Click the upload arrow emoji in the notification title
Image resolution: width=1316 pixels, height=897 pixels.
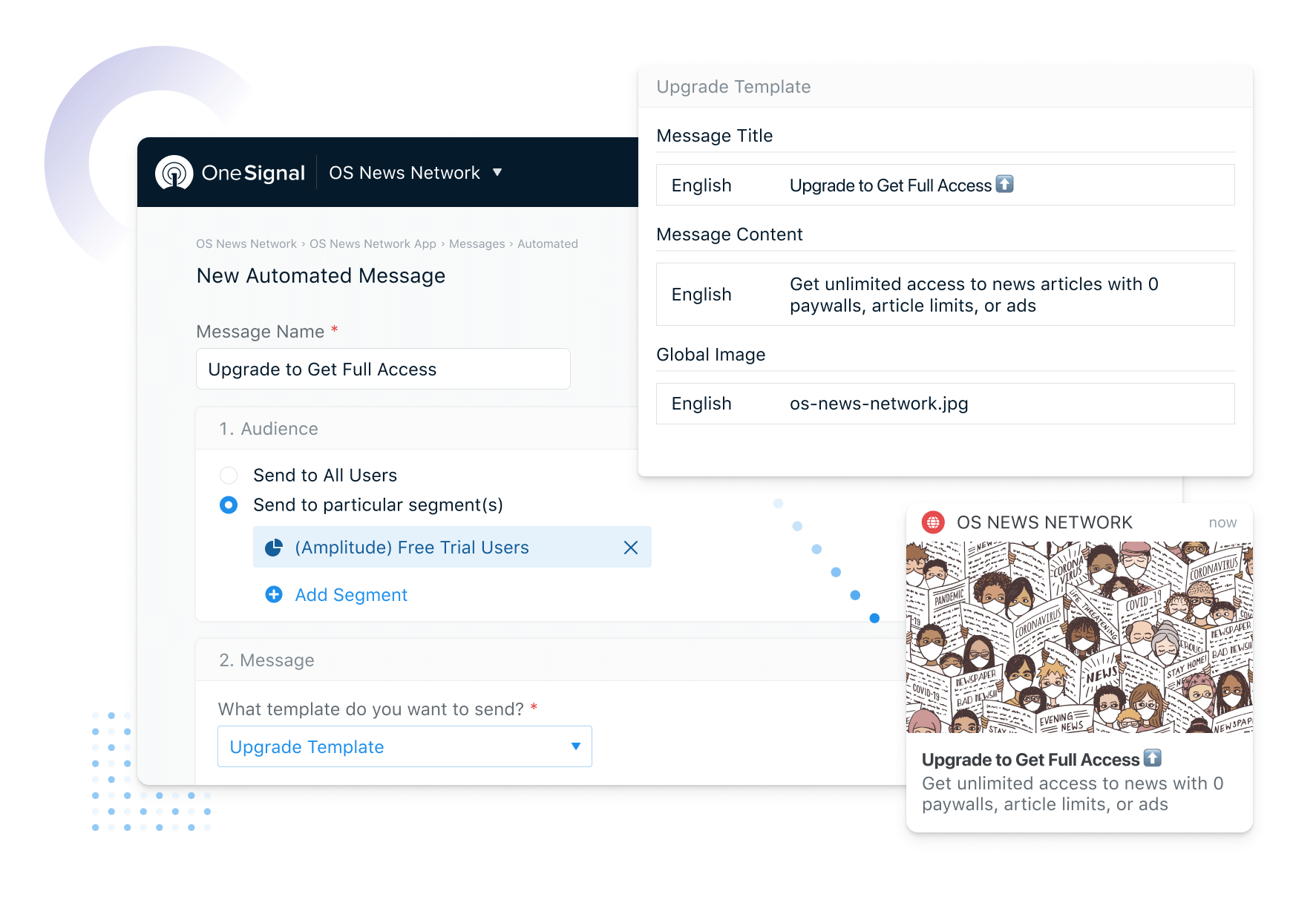1153,759
